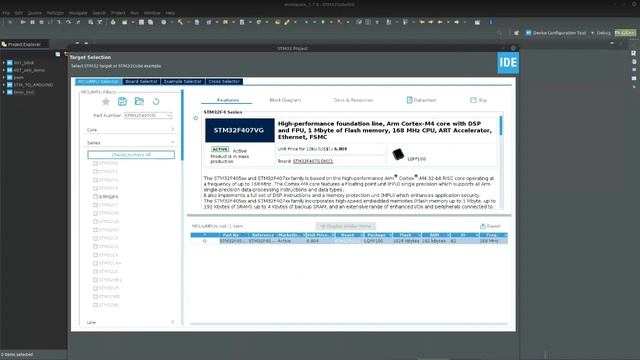Click the build hammer toolbar icon
This screenshot has width=640, height=360.
tap(180, 22)
